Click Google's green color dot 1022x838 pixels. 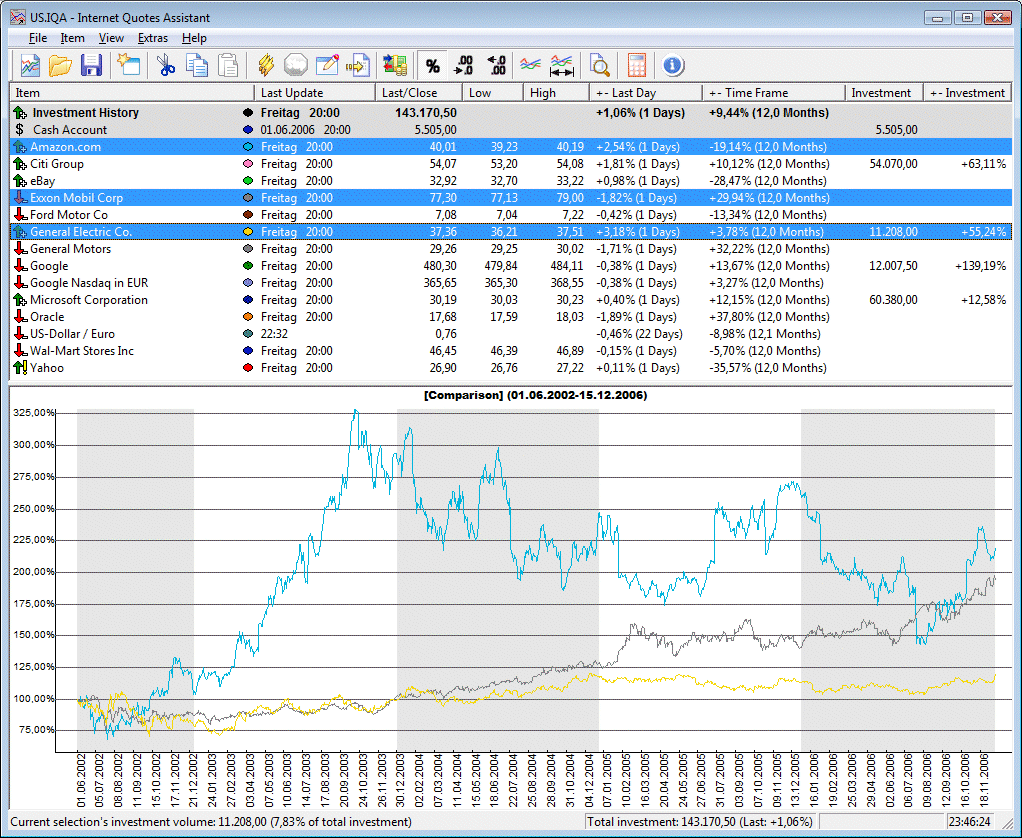[247, 266]
